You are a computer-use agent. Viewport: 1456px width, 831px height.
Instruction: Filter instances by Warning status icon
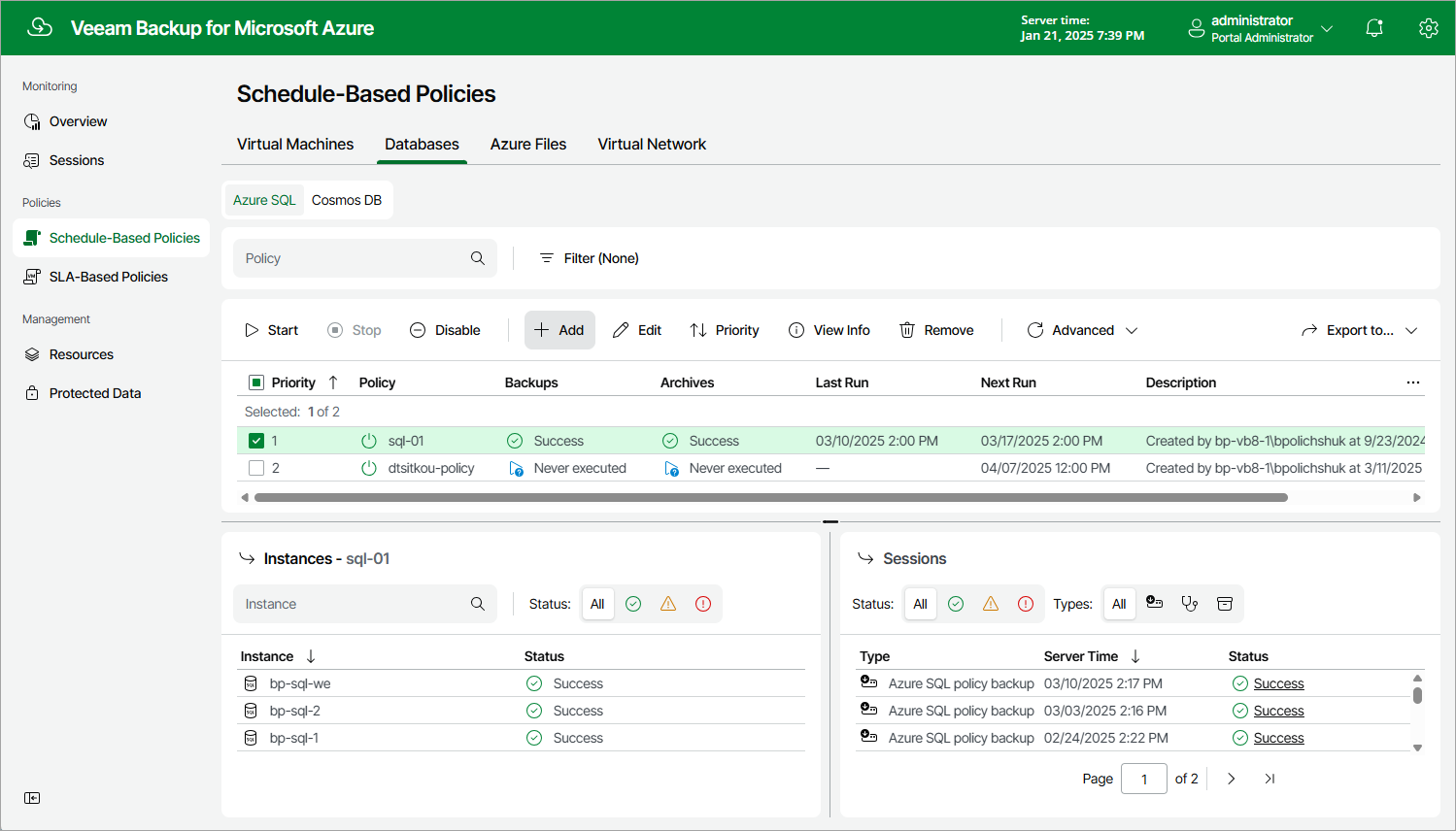tap(668, 604)
